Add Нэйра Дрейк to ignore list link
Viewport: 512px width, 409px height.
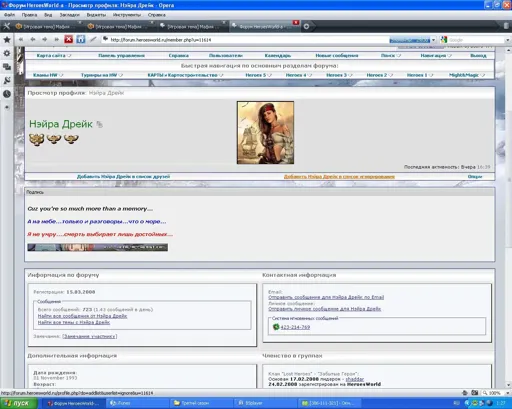339,176
